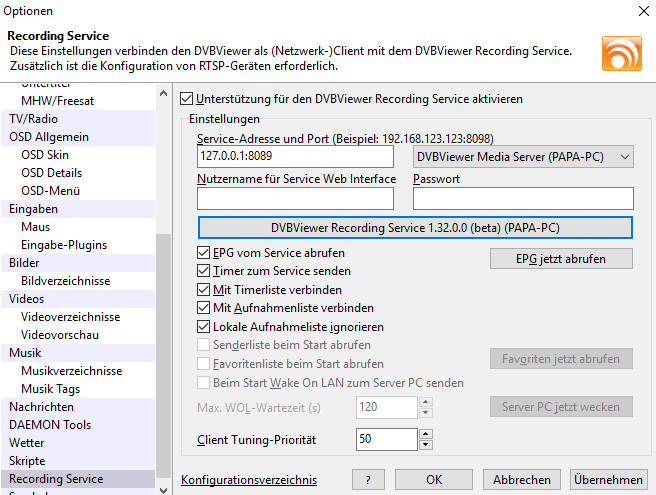The width and height of the screenshot is (656, 495).
Task: Open the DVBViewer Media Server dropdown
Action: click(523, 157)
